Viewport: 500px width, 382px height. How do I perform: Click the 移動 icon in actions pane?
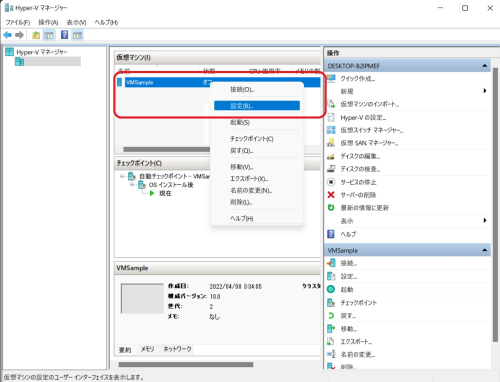pyautogui.click(x=331, y=329)
